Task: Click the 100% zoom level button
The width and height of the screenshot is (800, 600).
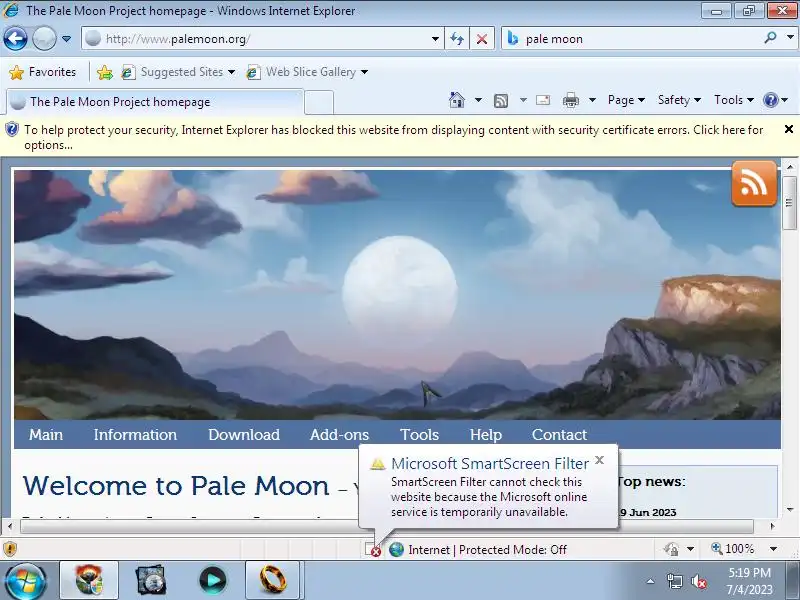Action: click(733, 549)
